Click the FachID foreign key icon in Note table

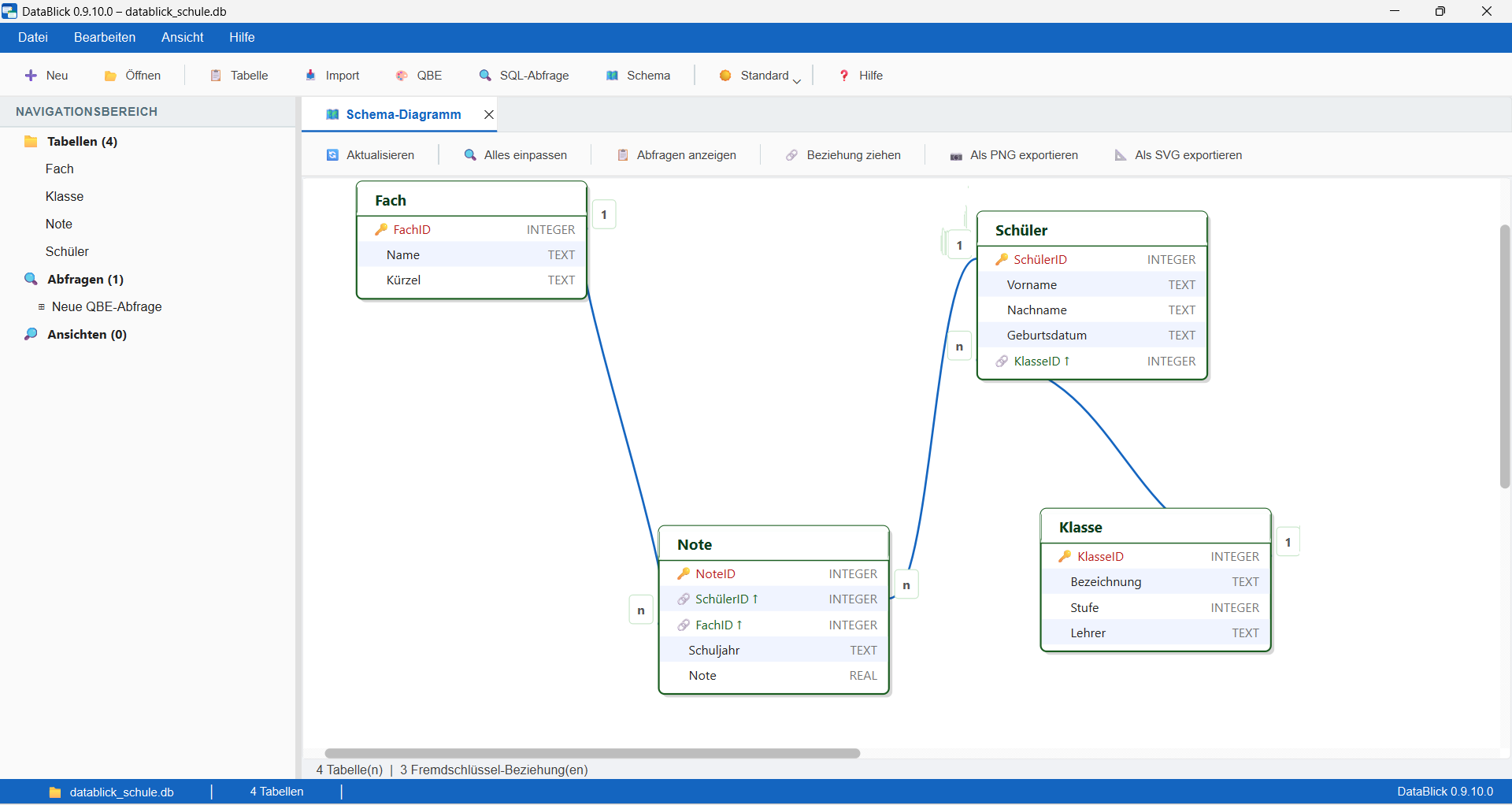[684, 625]
